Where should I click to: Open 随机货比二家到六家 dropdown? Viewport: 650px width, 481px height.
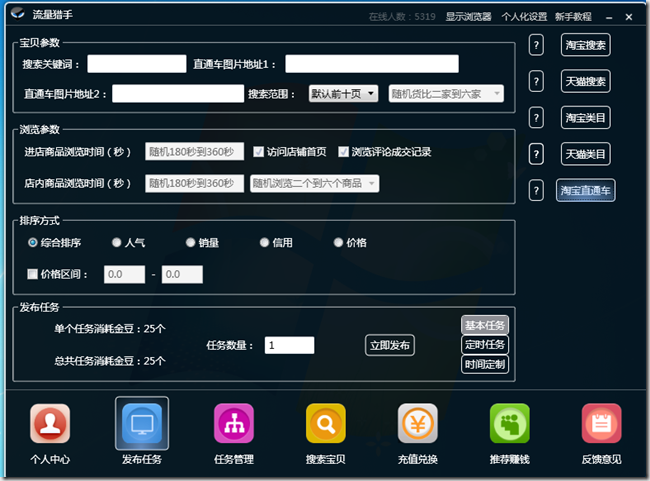[x=446, y=94]
